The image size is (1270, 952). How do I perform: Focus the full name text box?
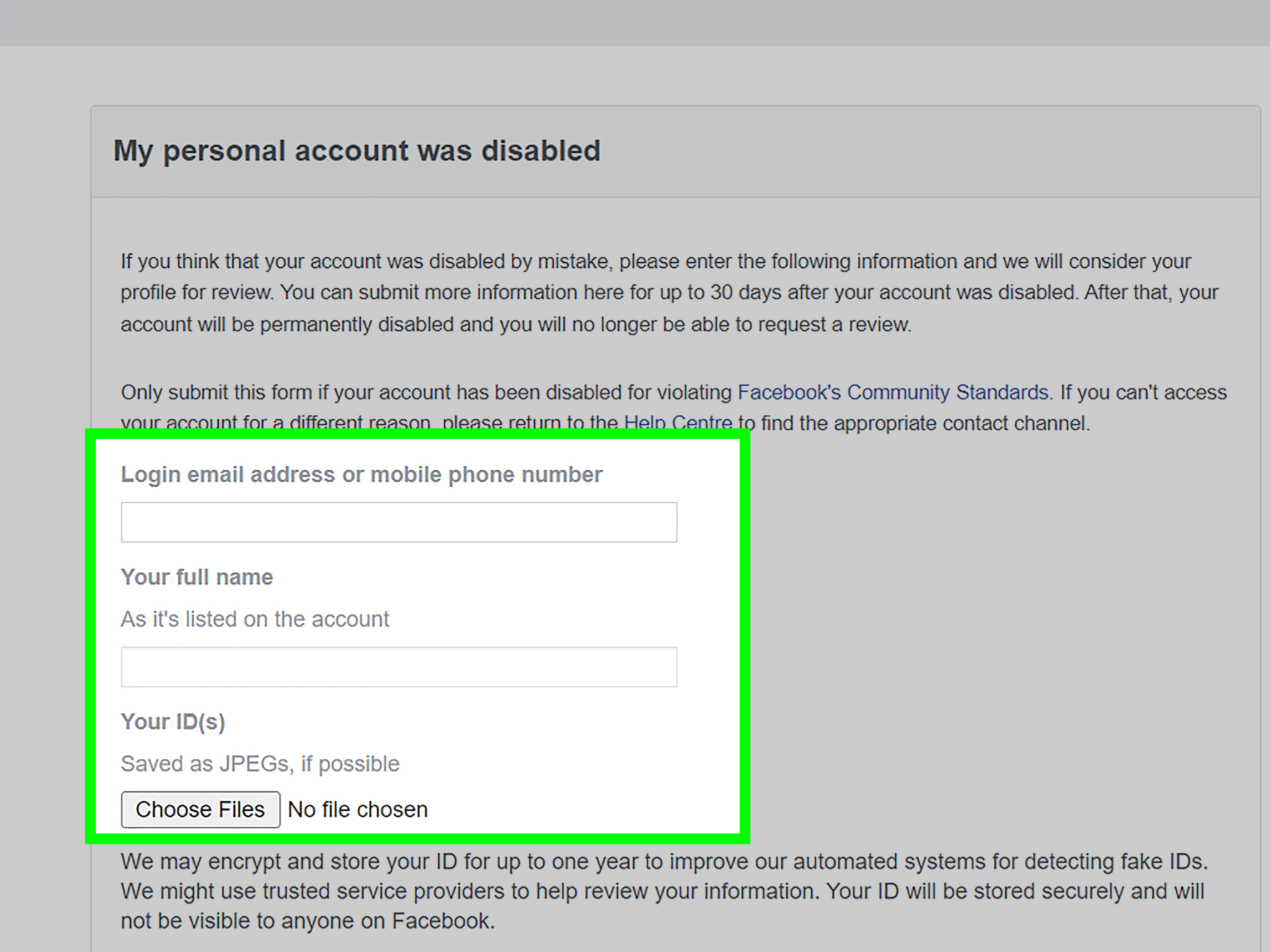[x=399, y=667]
